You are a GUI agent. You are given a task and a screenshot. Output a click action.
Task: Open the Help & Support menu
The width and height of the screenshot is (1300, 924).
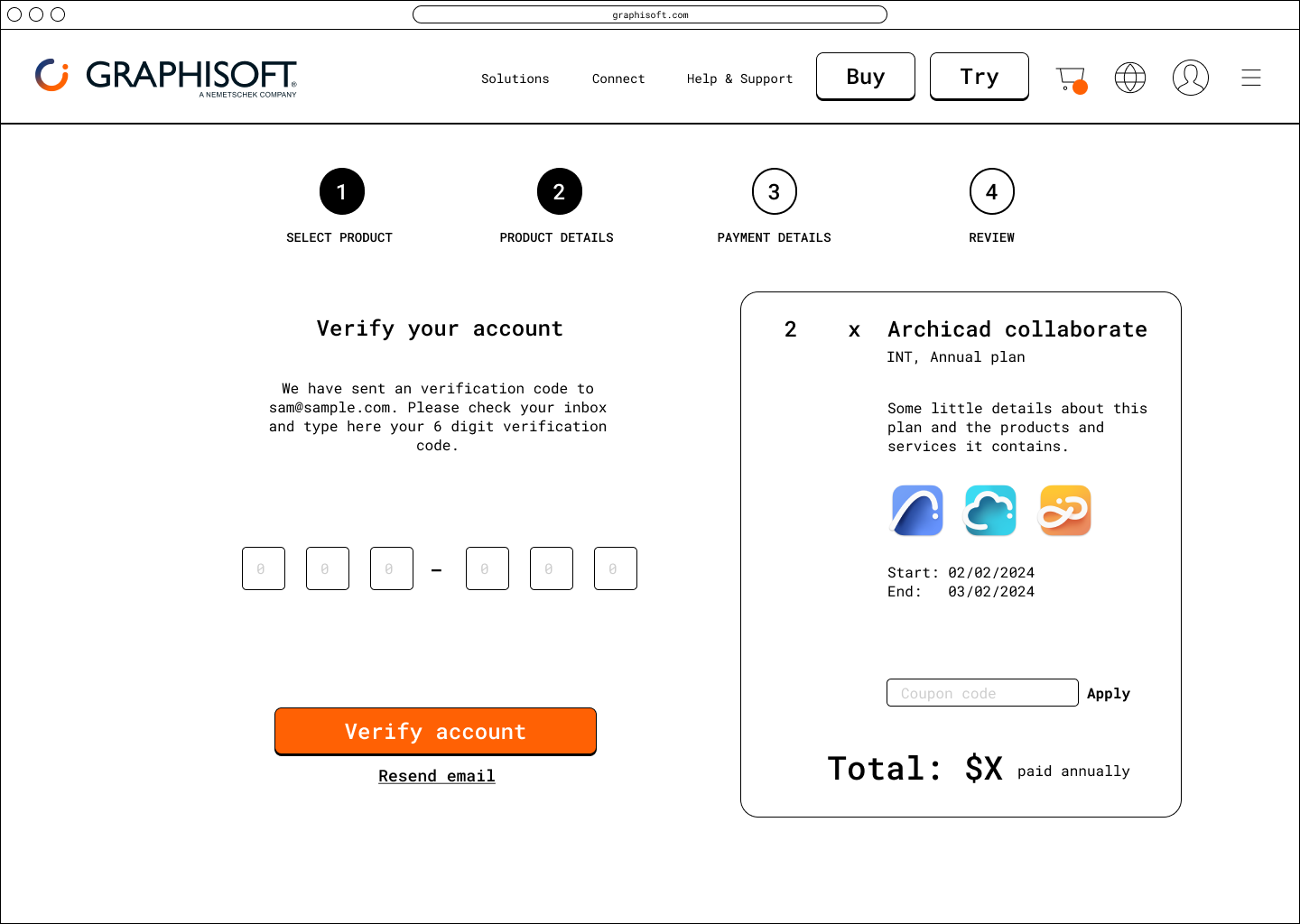(x=739, y=79)
